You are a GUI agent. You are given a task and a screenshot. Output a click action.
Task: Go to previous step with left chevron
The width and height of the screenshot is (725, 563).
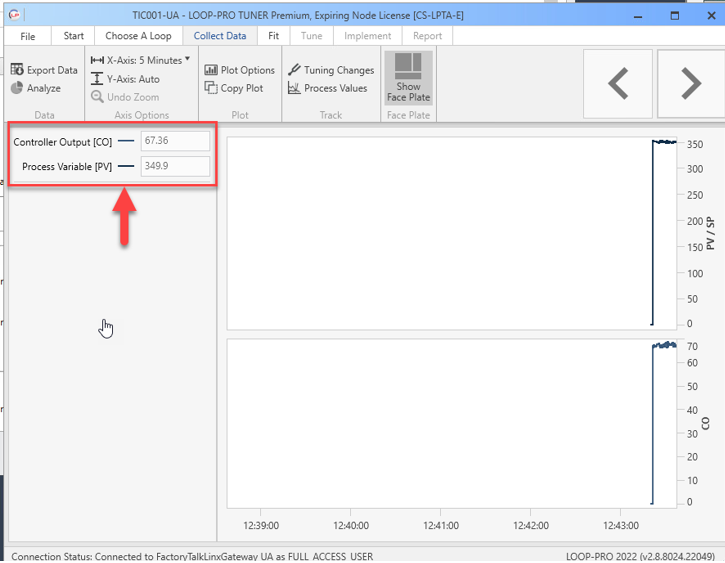618,84
